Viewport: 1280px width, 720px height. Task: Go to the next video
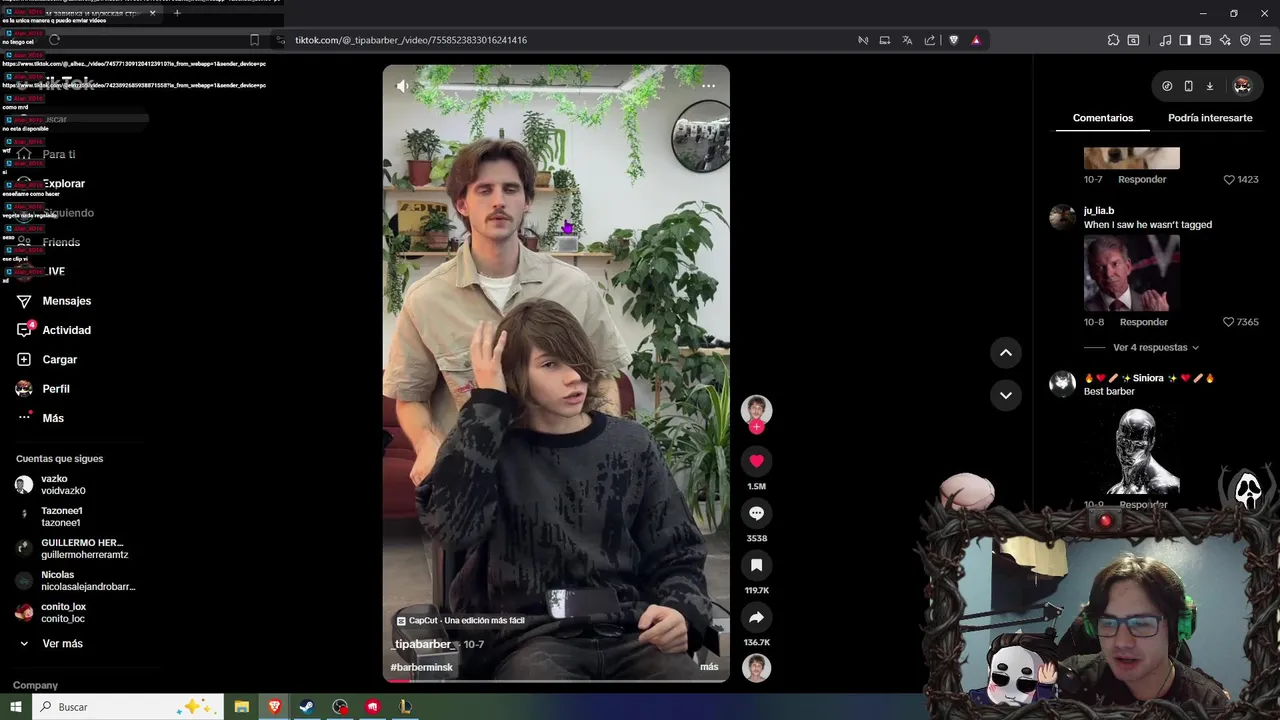(x=1006, y=395)
